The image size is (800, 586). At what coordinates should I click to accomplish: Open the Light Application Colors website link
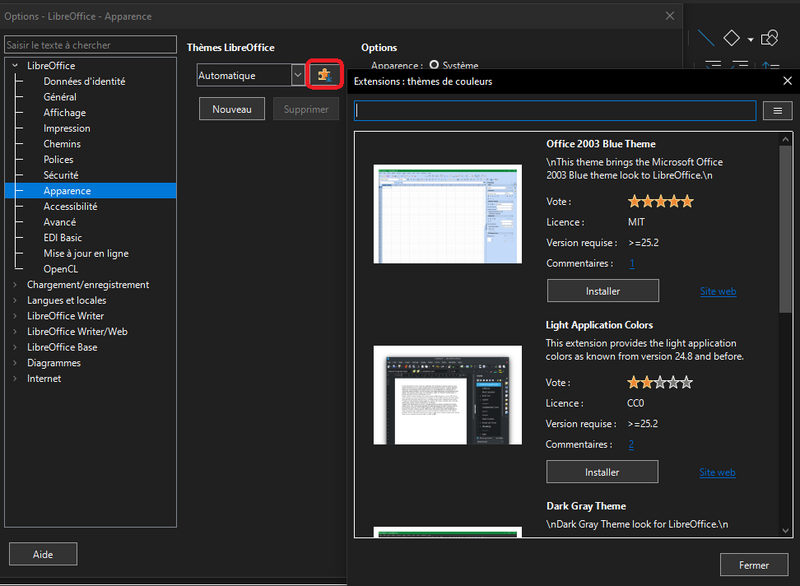click(x=718, y=471)
